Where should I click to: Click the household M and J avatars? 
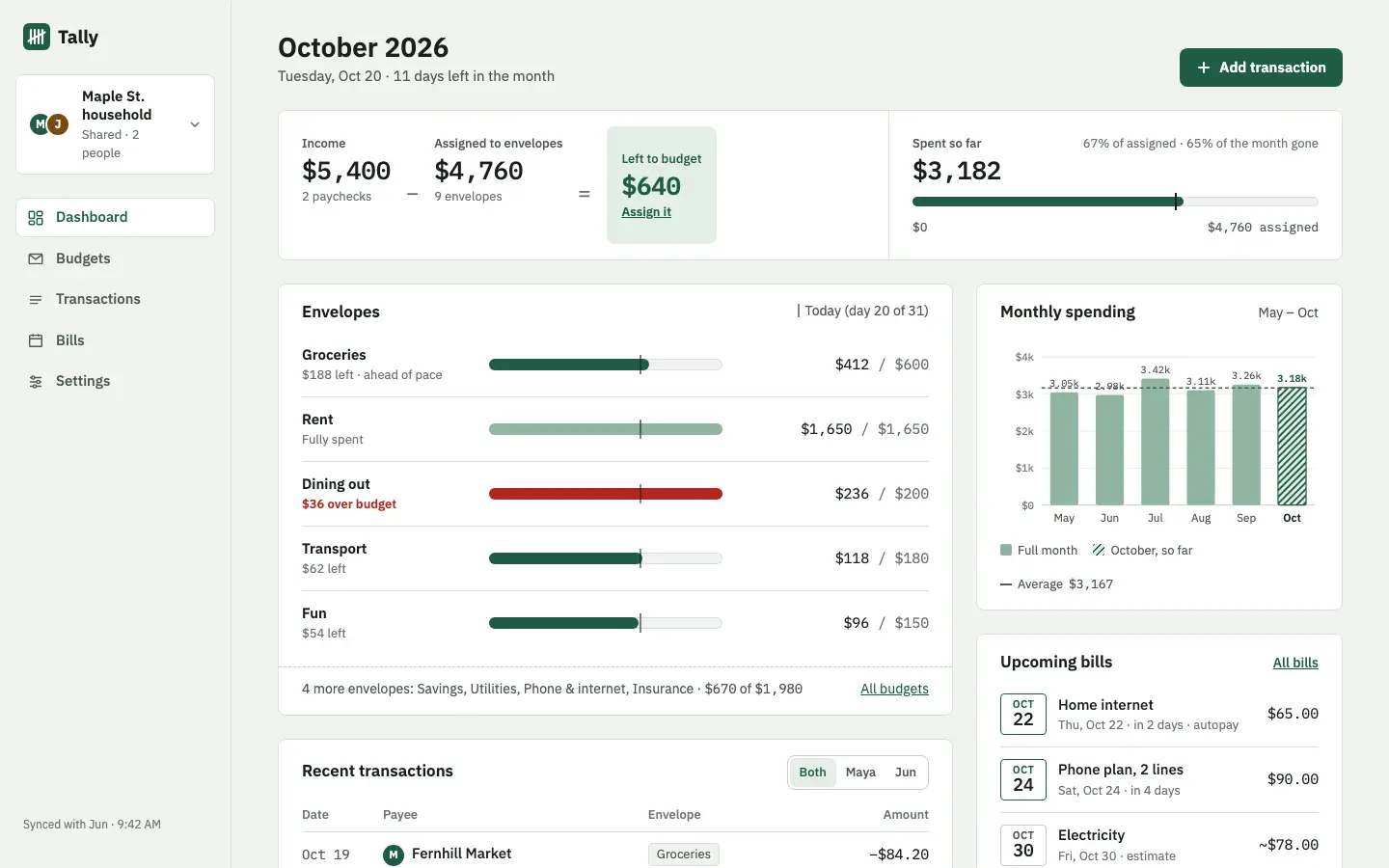pos(49,124)
